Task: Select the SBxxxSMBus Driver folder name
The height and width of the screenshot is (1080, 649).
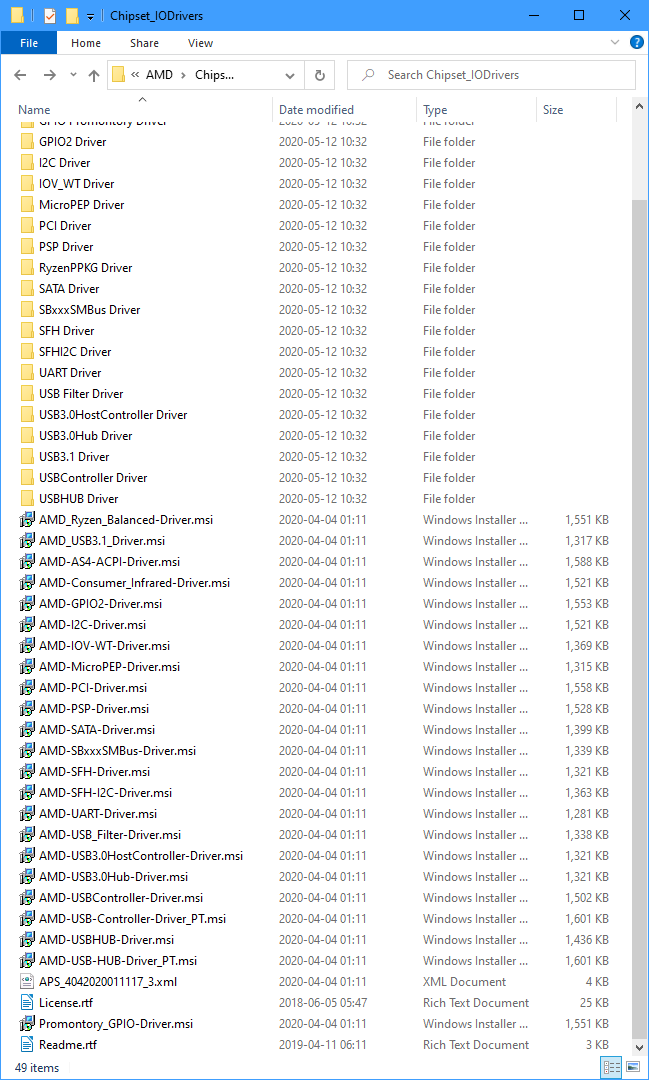Action: 90,310
